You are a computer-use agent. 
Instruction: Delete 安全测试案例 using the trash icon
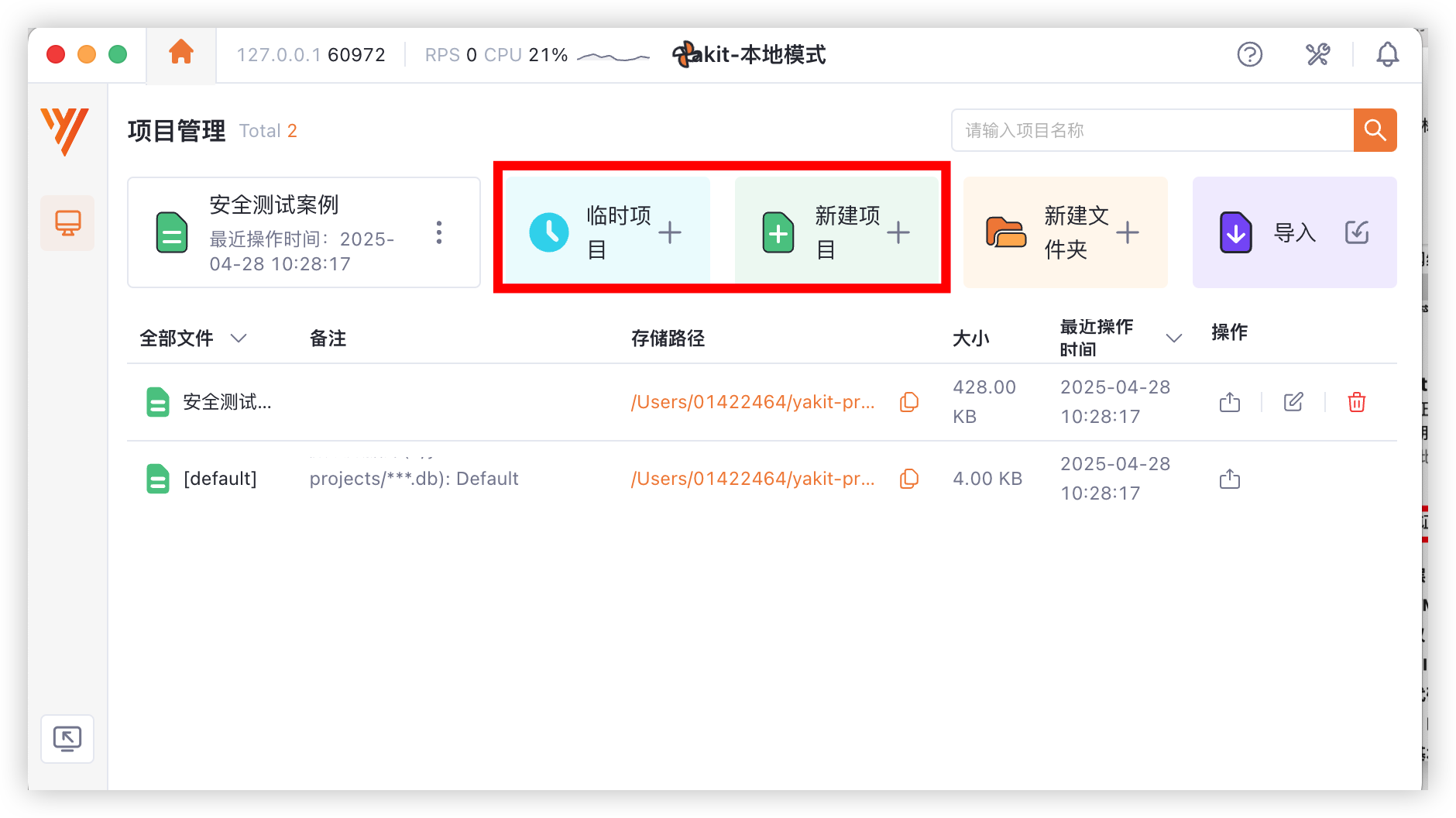[1355, 402]
